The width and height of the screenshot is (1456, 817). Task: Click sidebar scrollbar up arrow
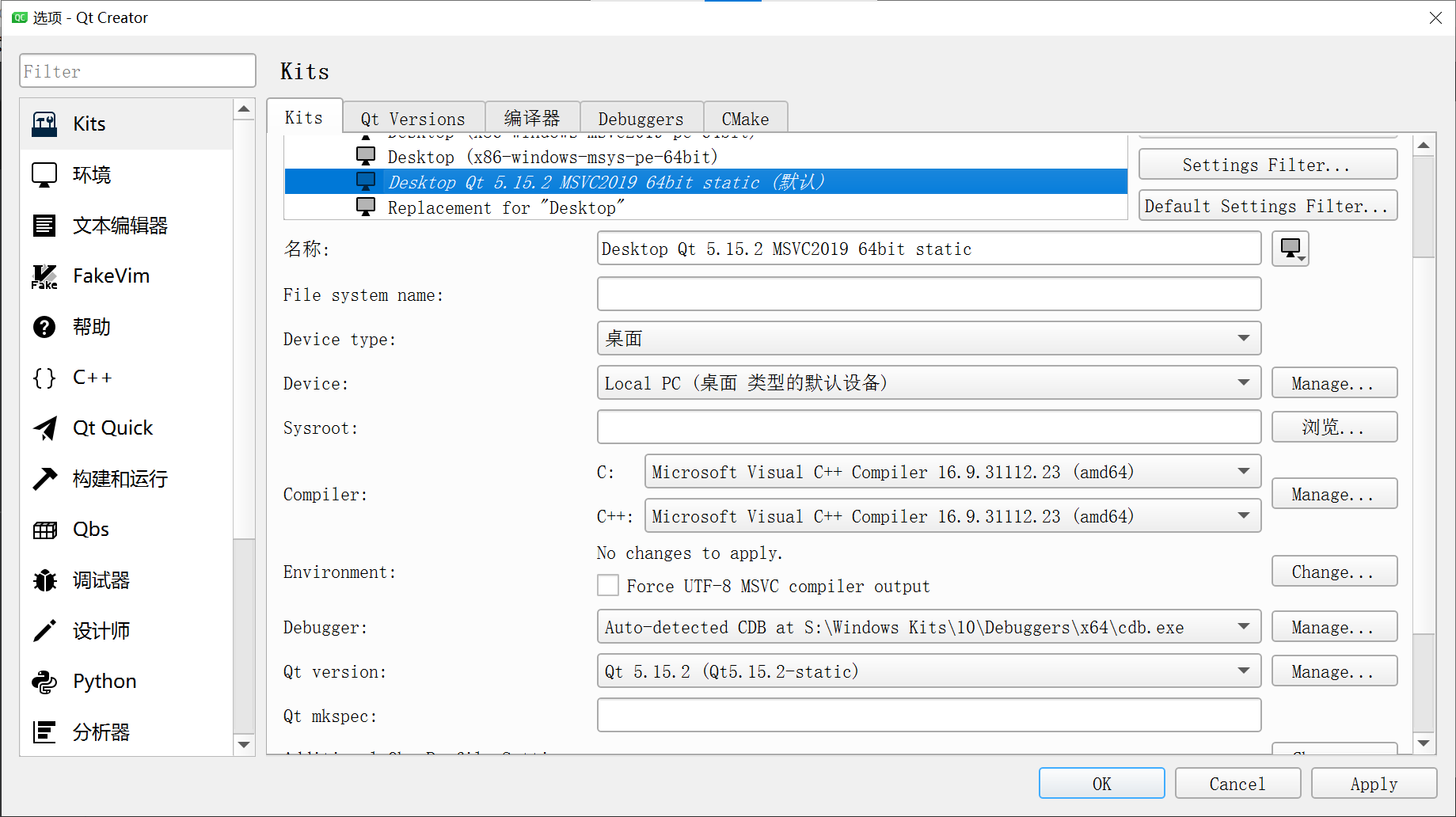pos(244,109)
